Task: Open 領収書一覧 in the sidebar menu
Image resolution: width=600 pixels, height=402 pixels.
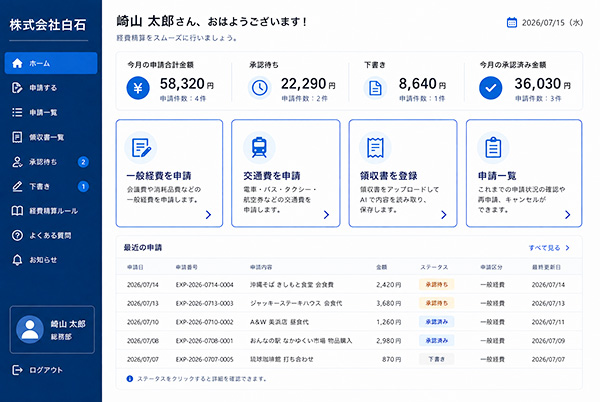Action: pyautogui.click(x=51, y=137)
